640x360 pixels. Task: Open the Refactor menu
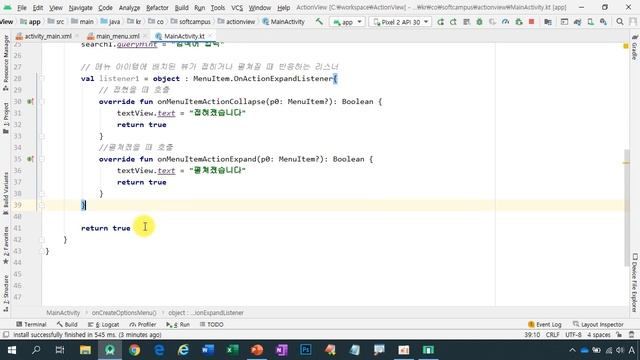point(157,7)
